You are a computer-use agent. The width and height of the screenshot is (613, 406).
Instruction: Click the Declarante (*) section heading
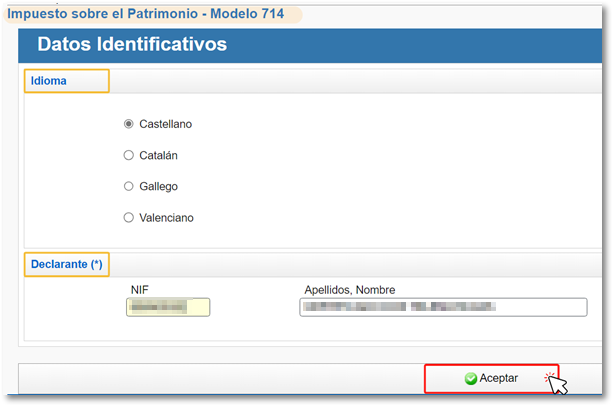coord(66,264)
